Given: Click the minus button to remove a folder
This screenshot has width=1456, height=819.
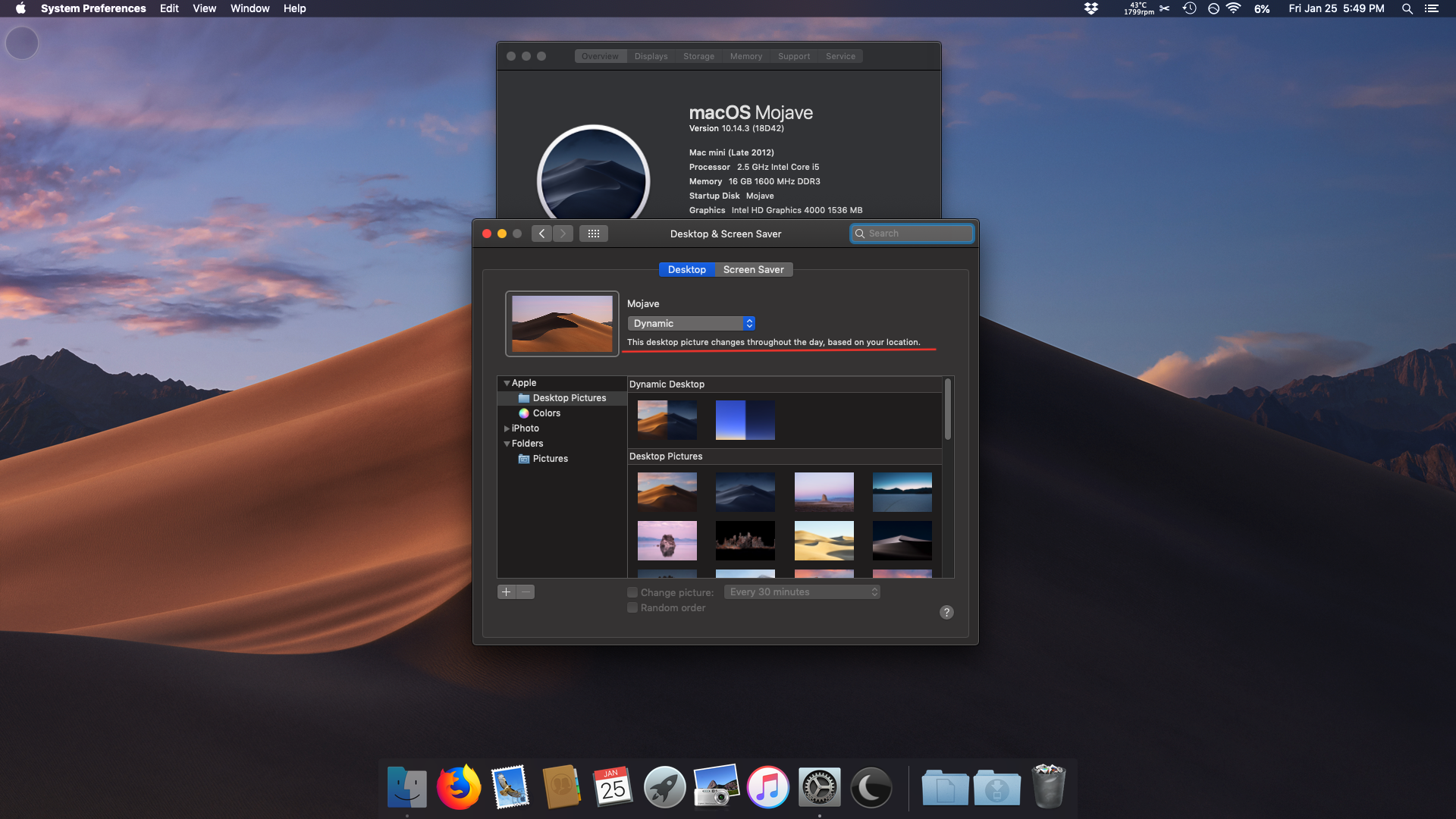Looking at the screenshot, I should pyautogui.click(x=526, y=591).
